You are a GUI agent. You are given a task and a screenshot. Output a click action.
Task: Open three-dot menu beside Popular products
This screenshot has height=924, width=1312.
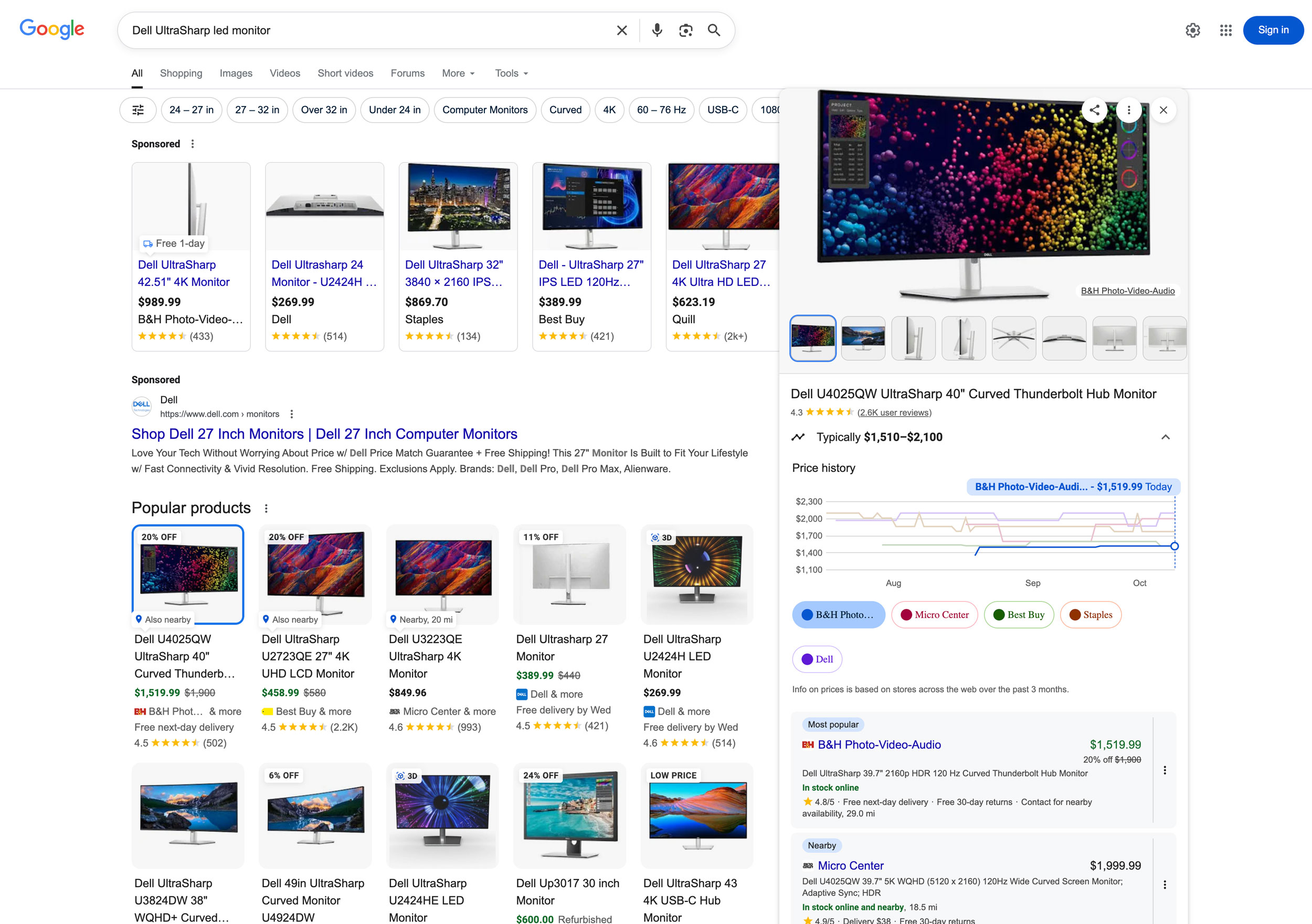(x=266, y=508)
